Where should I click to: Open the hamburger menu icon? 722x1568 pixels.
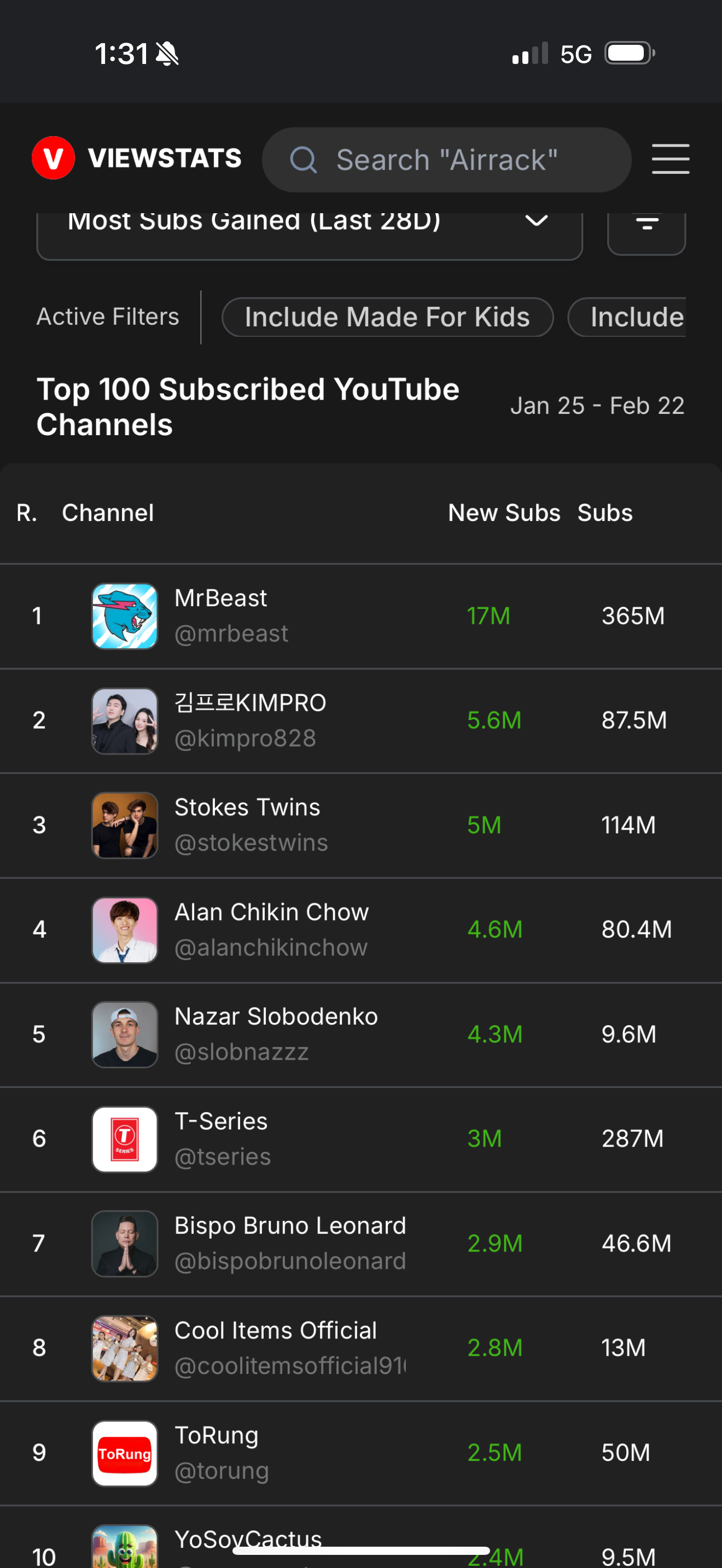pyautogui.click(x=670, y=159)
